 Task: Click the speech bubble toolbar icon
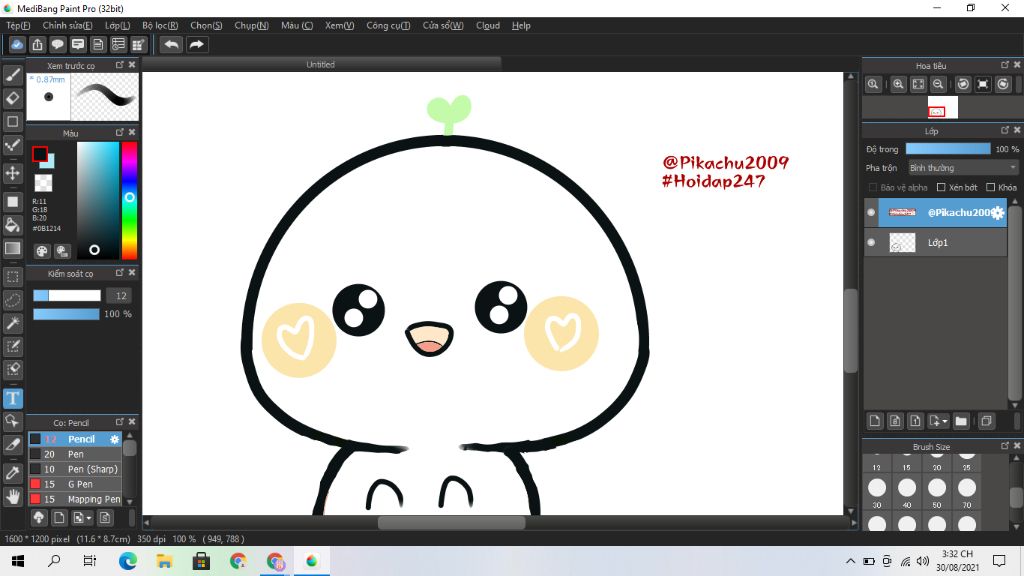(57, 44)
